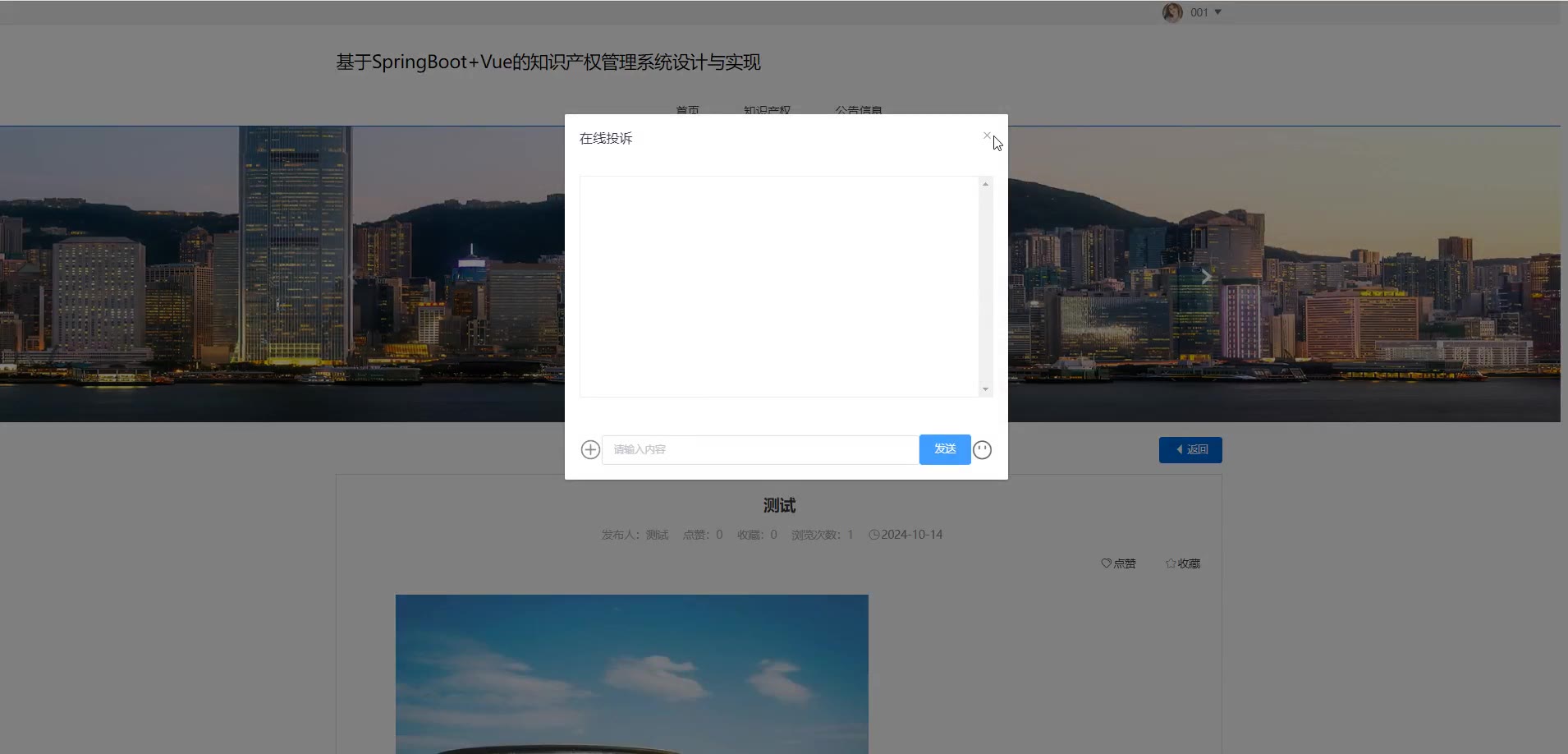Click the site title heading text

[x=548, y=62]
